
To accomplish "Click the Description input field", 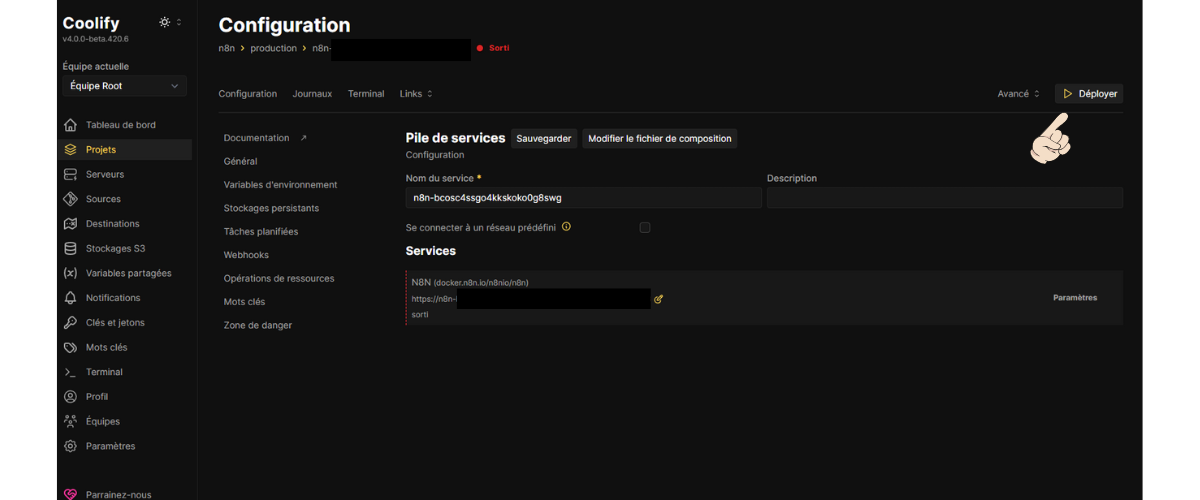I will click(945, 198).
